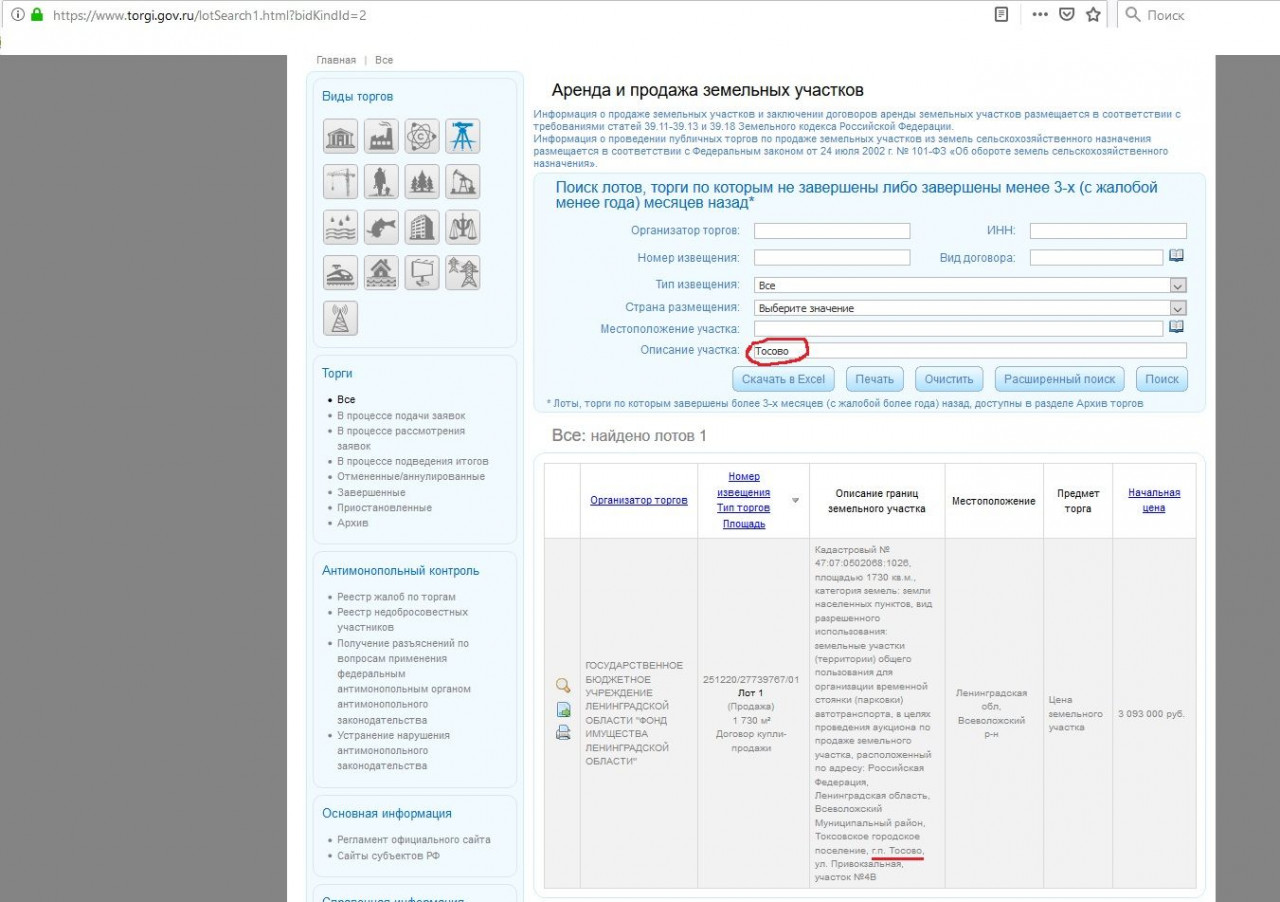Sort by Организатор торгов column link

(x=639, y=500)
